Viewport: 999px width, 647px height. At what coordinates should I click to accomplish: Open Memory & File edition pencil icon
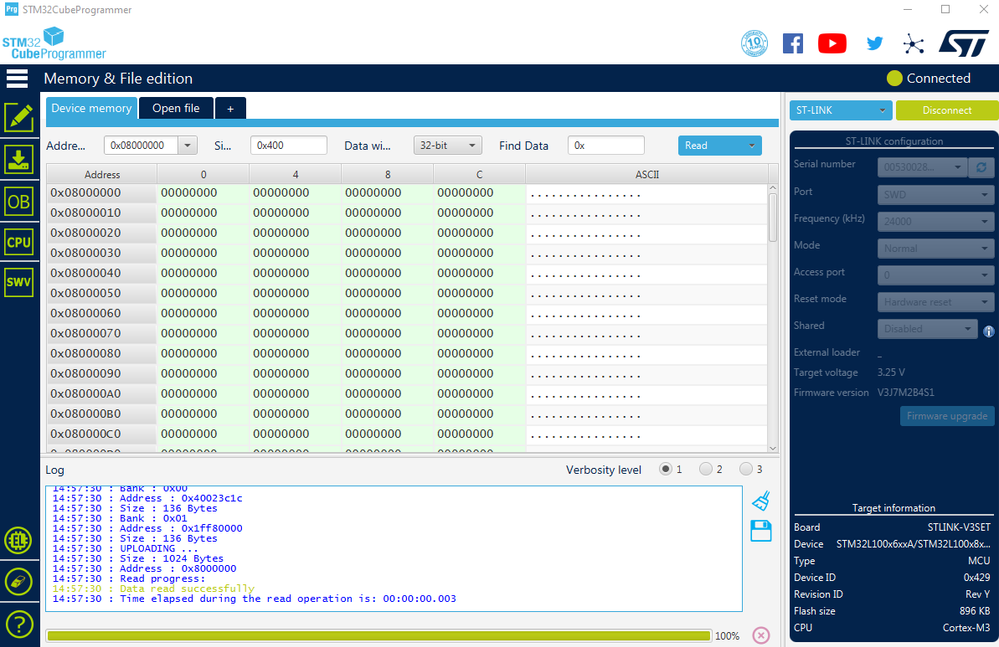click(x=19, y=118)
